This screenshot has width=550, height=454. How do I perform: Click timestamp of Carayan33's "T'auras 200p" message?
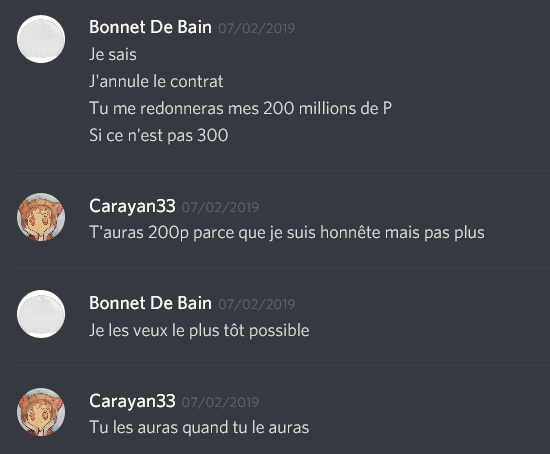(220, 207)
